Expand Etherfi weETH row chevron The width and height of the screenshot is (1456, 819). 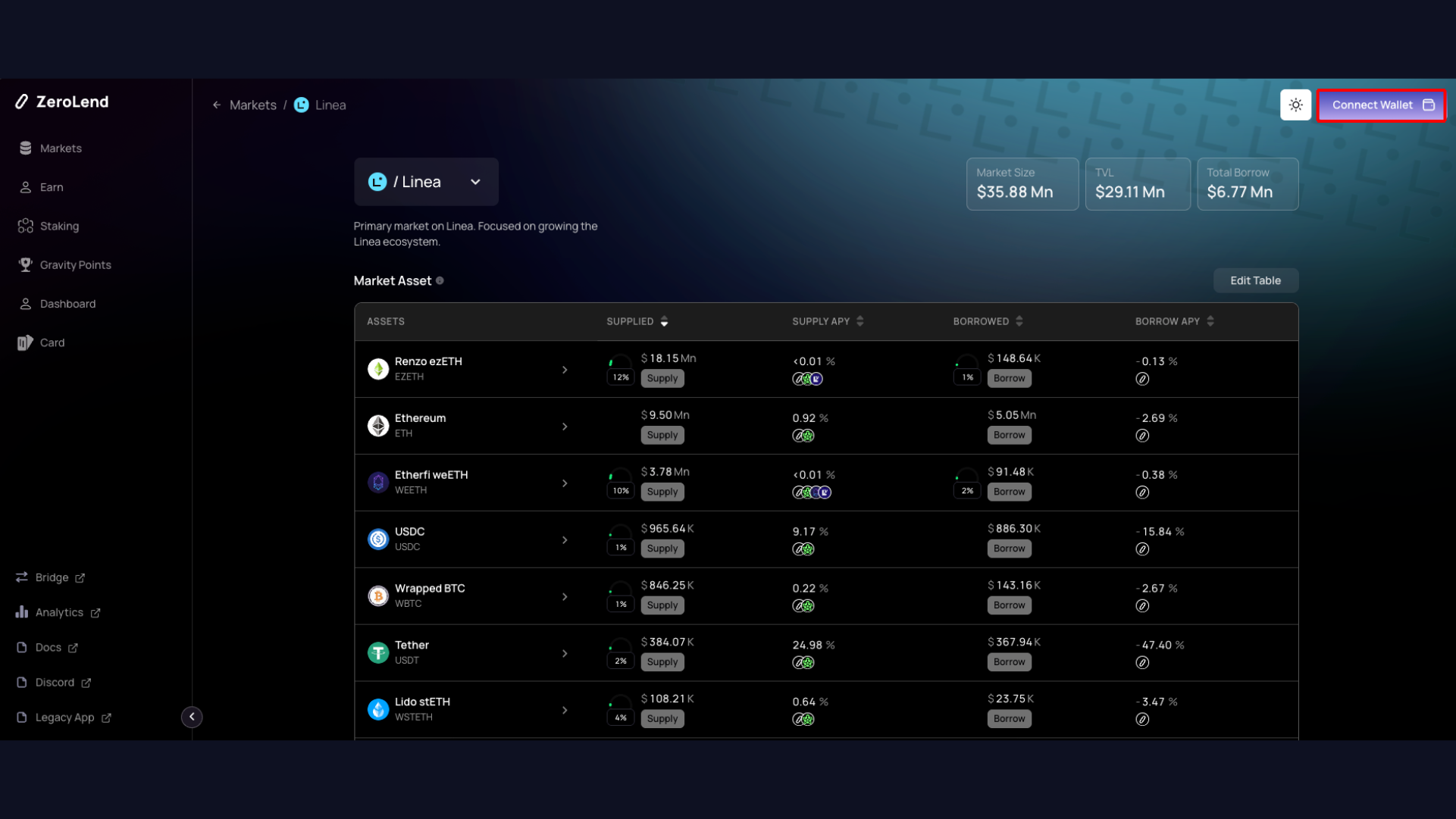click(565, 483)
